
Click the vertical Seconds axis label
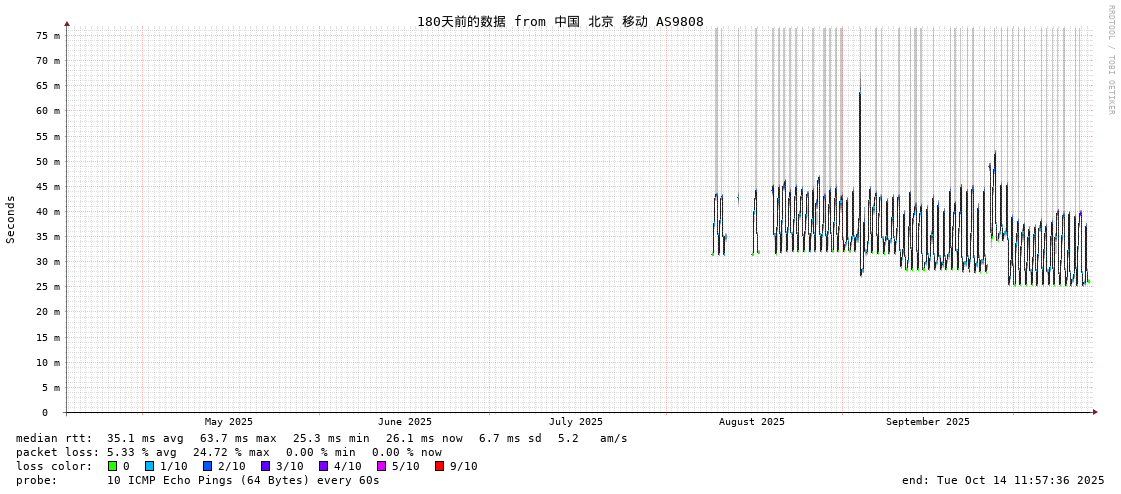(x=11, y=219)
